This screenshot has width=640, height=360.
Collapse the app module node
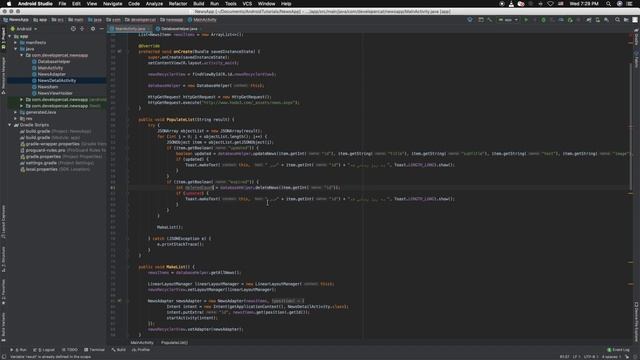pyautogui.click(x=10, y=36)
